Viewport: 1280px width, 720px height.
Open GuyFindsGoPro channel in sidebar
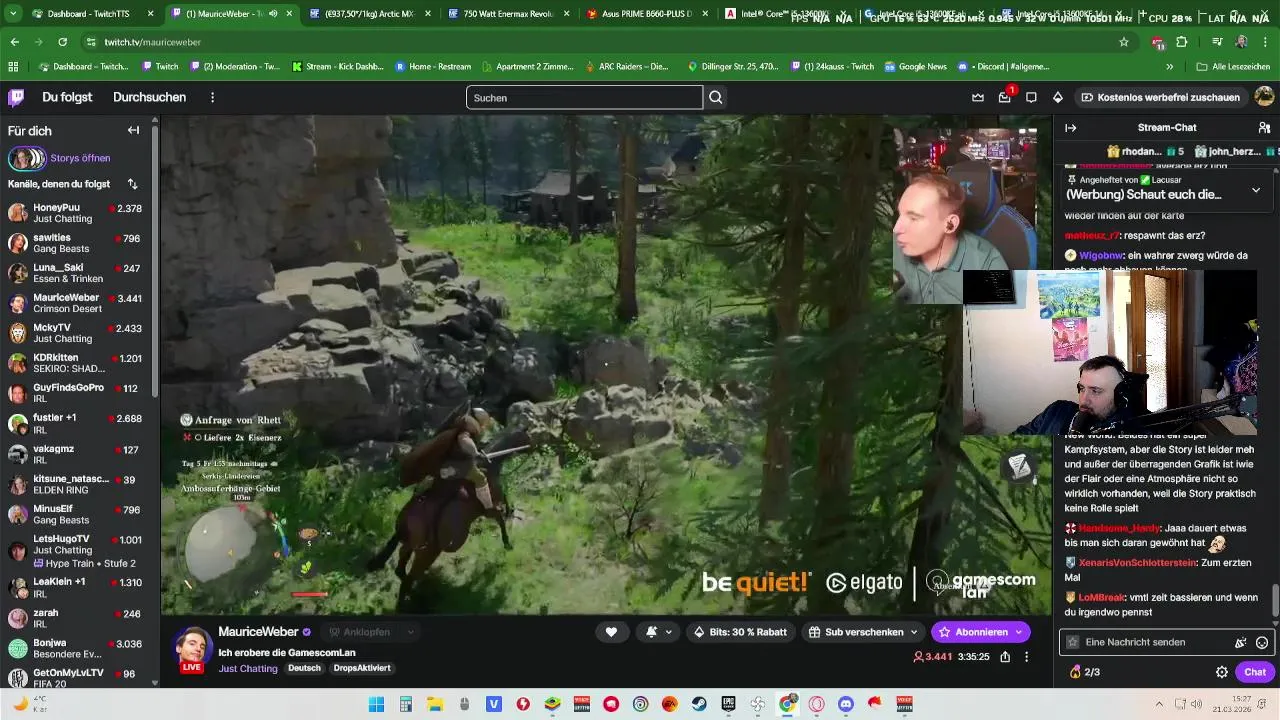click(x=75, y=393)
